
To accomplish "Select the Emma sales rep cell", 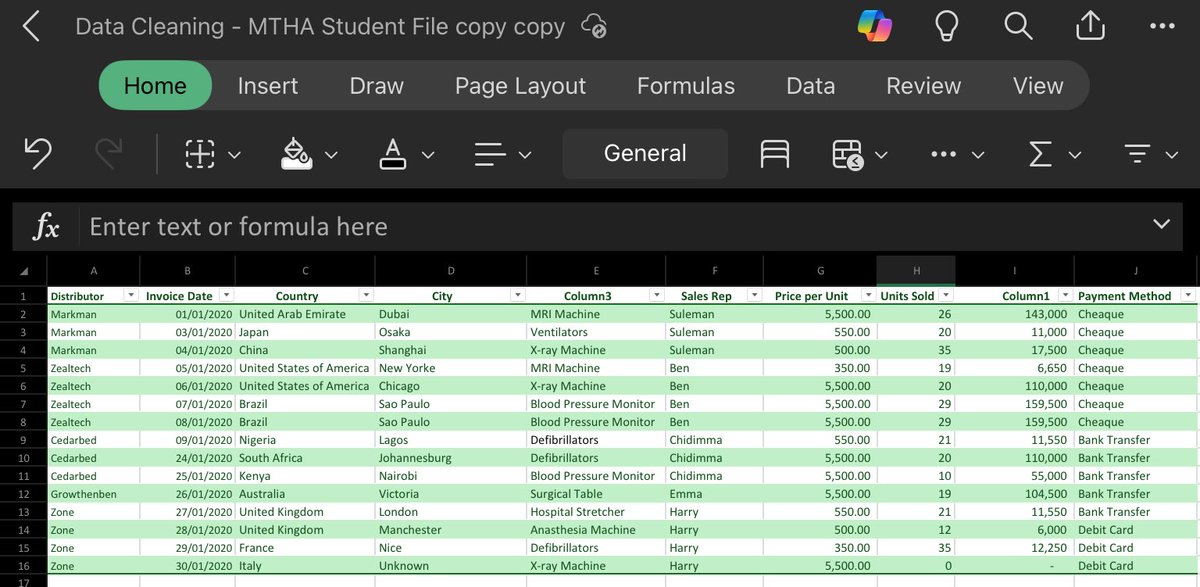I will (x=714, y=494).
